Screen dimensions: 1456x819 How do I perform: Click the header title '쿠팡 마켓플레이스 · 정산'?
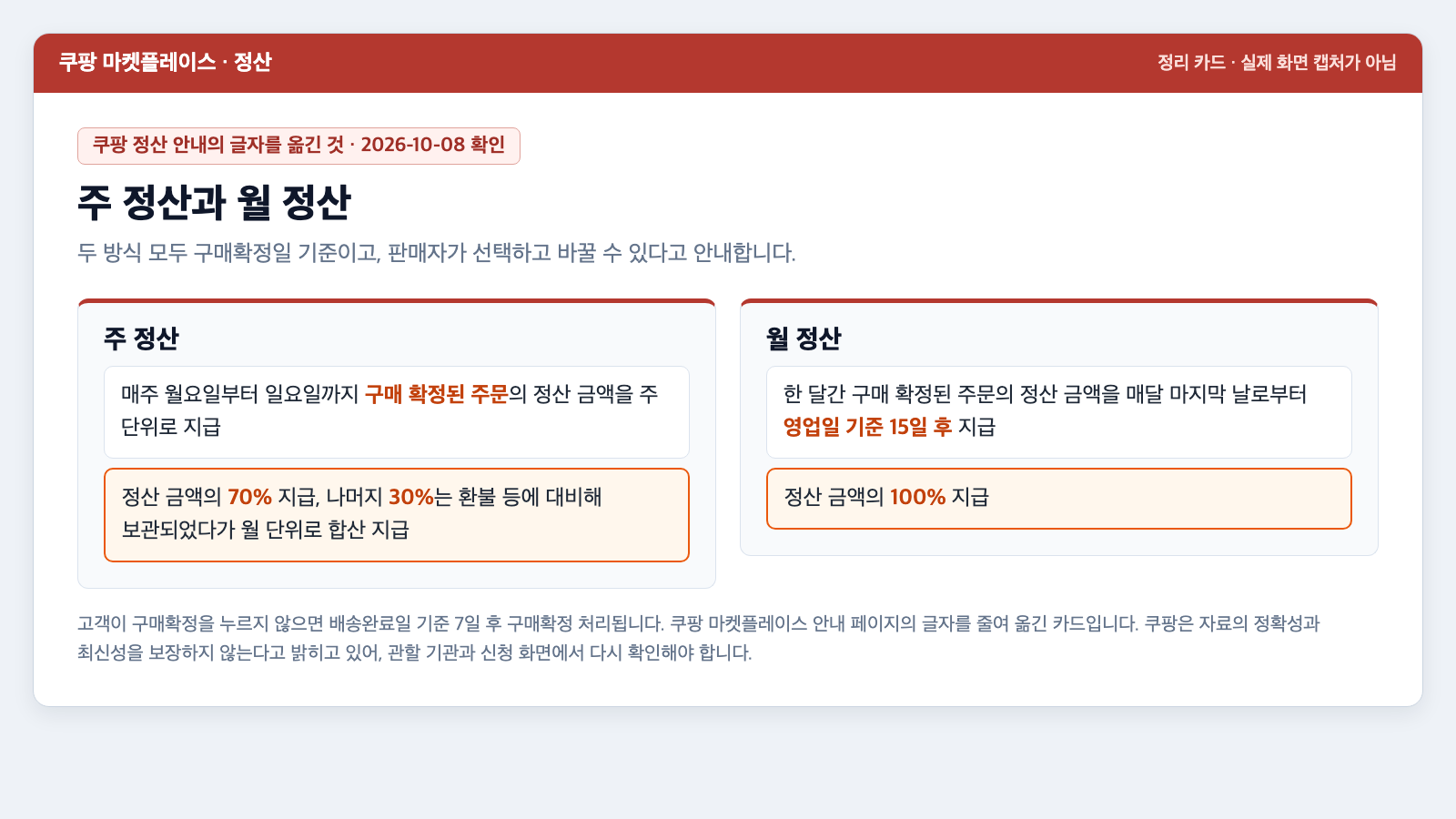165,62
